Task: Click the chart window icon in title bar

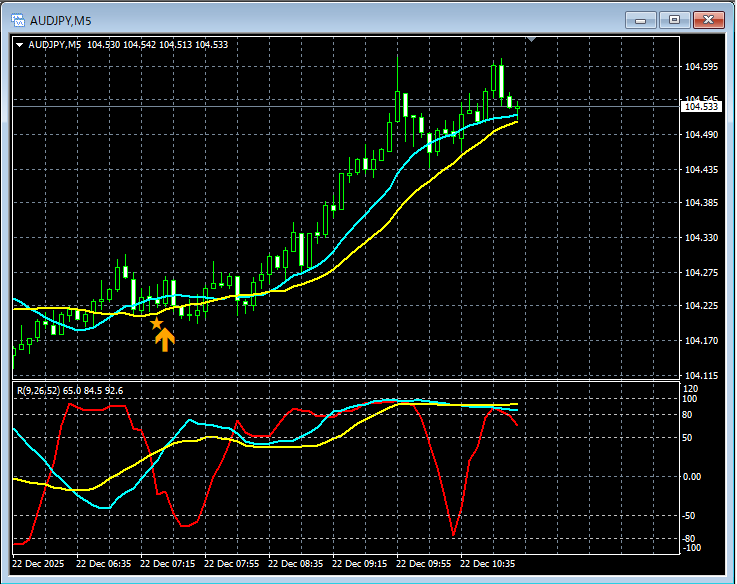Action: tap(17, 19)
